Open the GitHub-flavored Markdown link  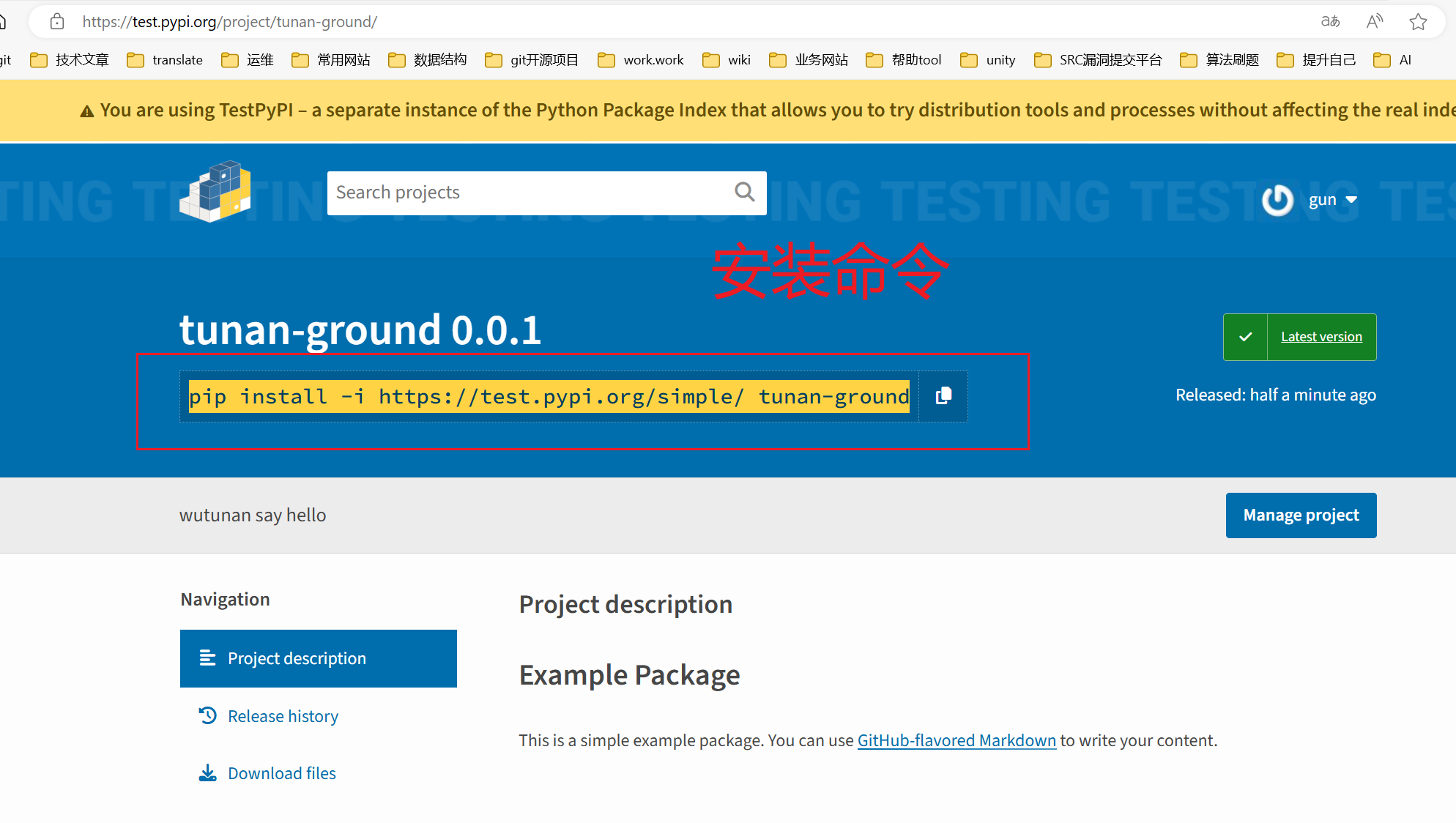click(957, 740)
